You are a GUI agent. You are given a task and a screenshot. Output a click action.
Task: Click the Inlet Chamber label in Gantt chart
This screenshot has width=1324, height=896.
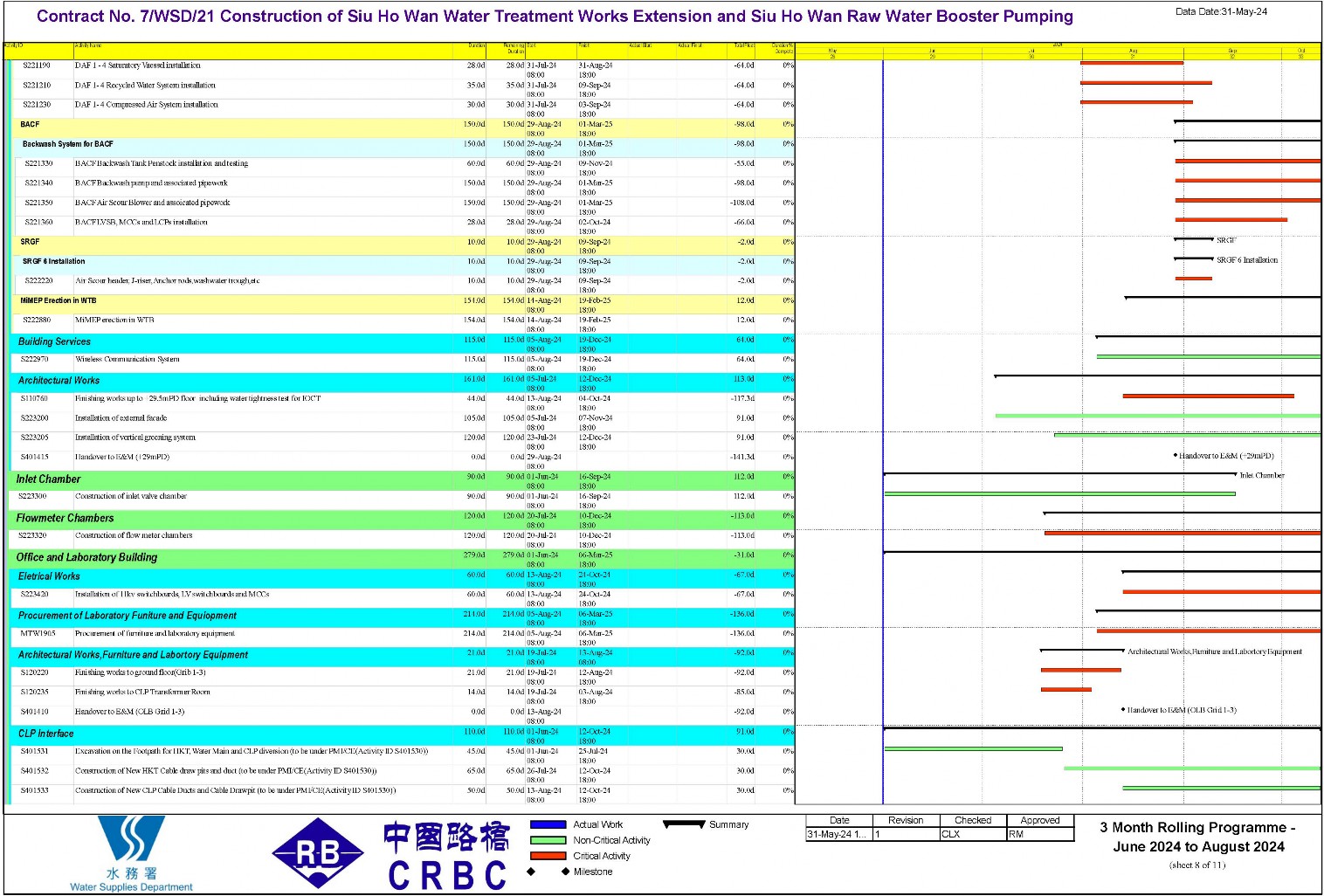pyautogui.click(x=1262, y=476)
